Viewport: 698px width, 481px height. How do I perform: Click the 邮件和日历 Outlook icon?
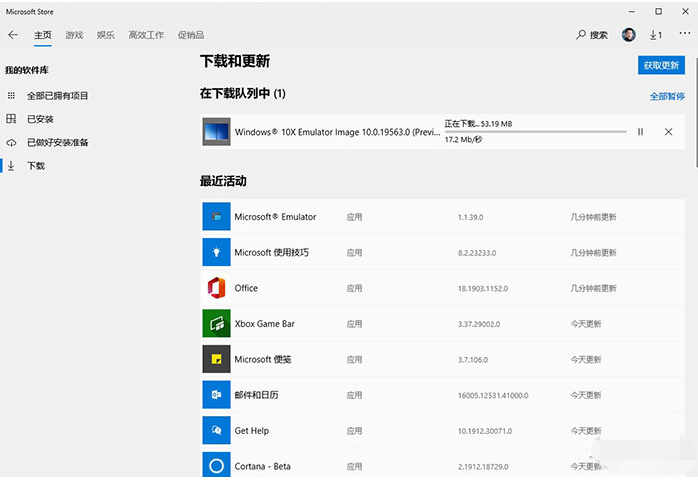tap(216, 395)
